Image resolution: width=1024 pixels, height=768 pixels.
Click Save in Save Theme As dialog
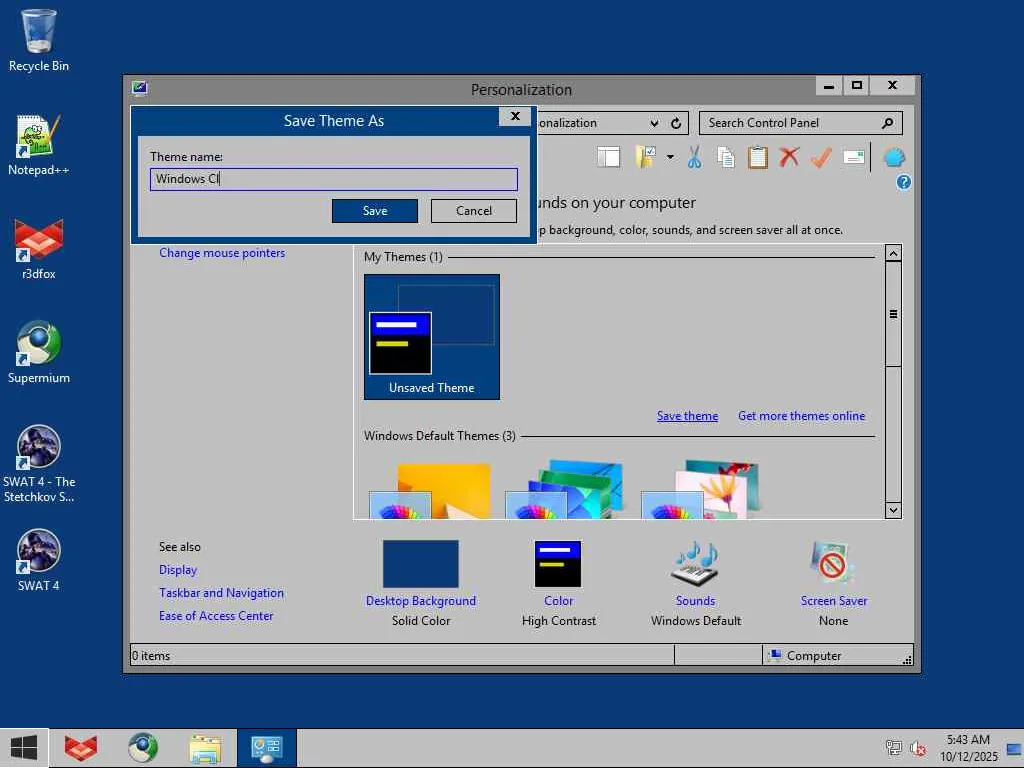[x=375, y=211]
